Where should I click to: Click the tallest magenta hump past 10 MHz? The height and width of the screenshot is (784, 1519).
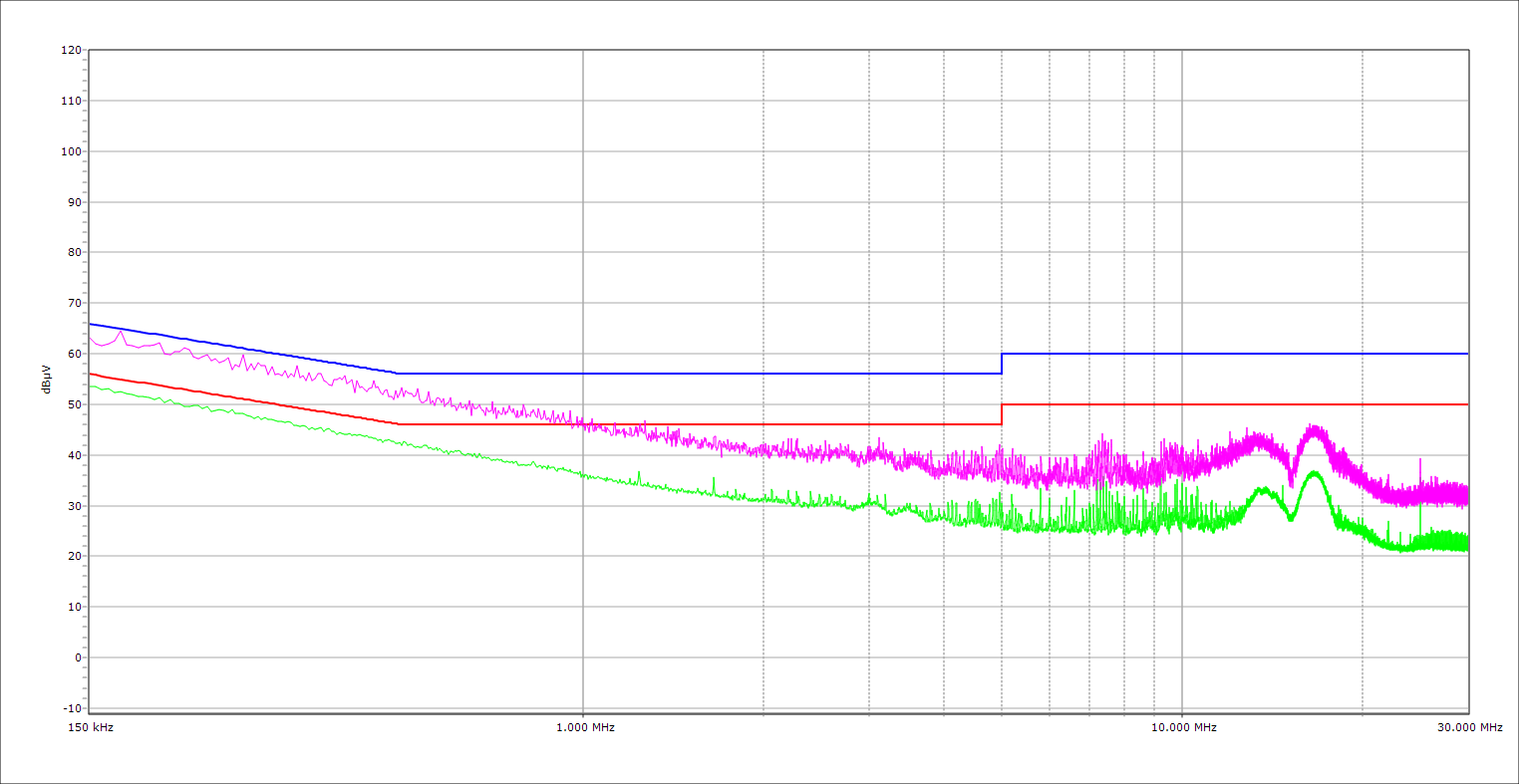point(1315,428)
